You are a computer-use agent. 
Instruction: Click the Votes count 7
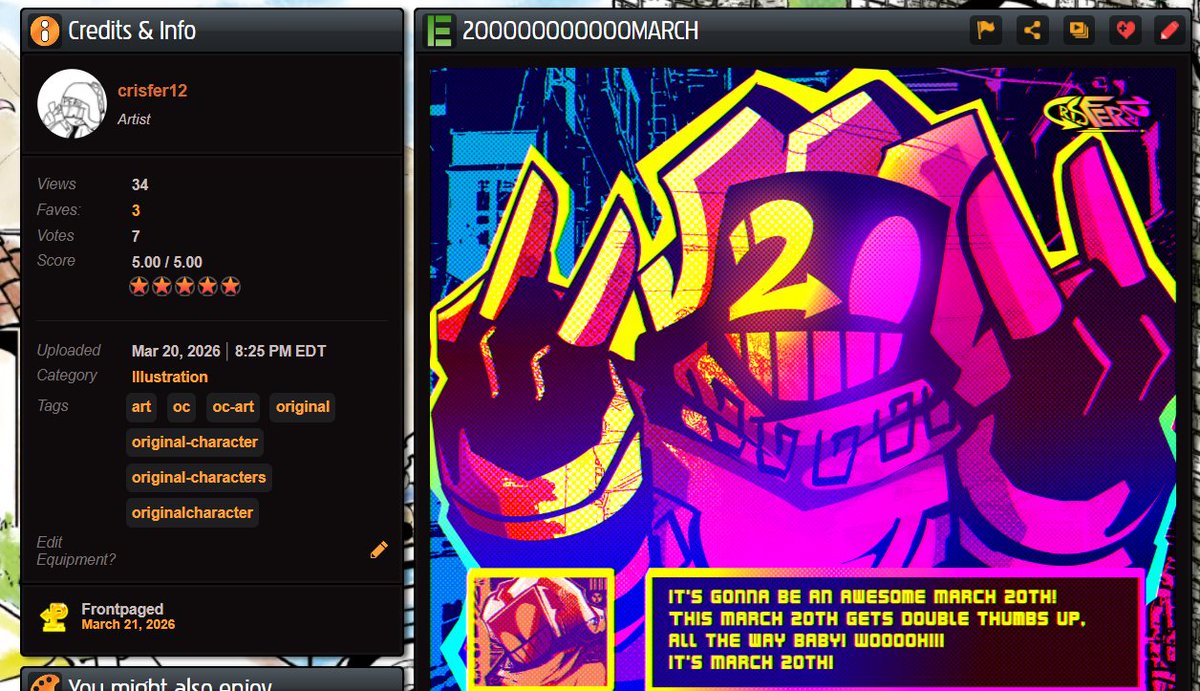[x=136, y=236]
